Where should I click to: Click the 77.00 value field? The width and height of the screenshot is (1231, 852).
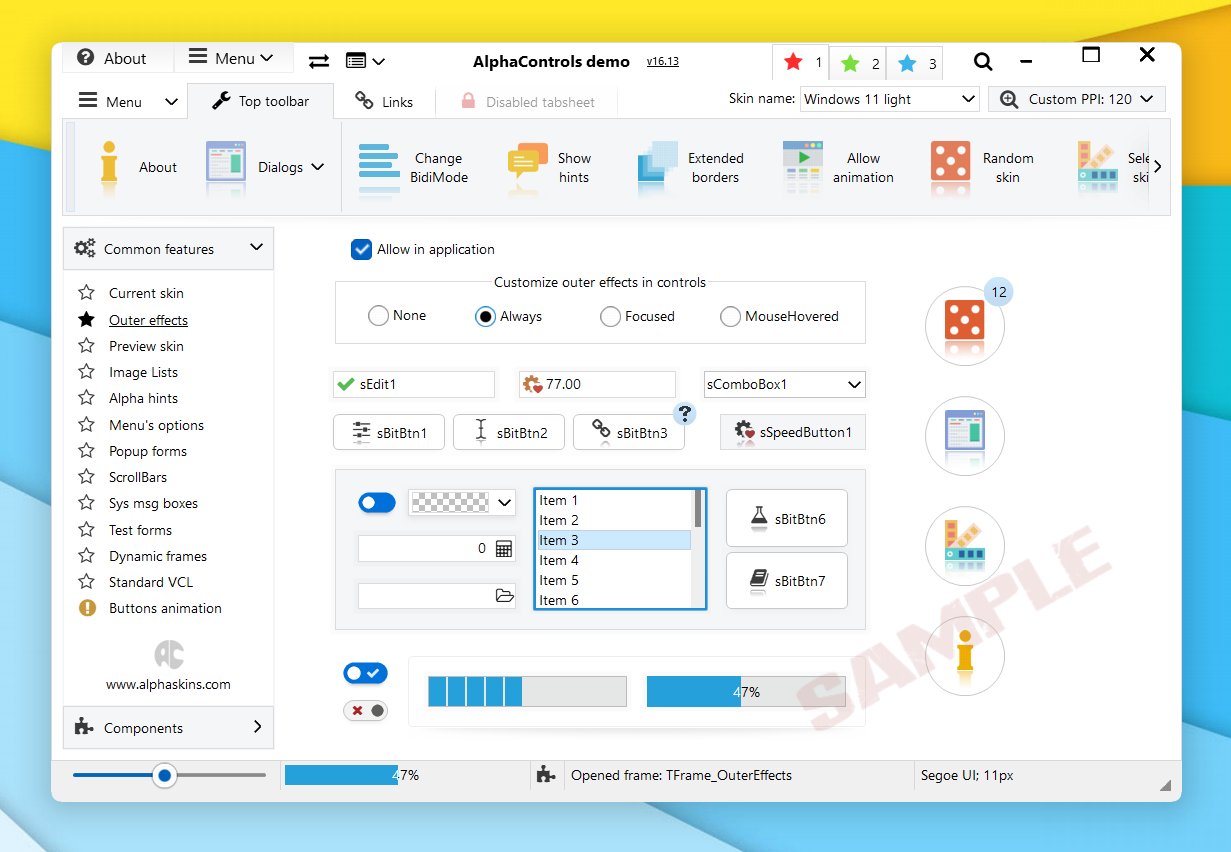(x=598, y=384)
